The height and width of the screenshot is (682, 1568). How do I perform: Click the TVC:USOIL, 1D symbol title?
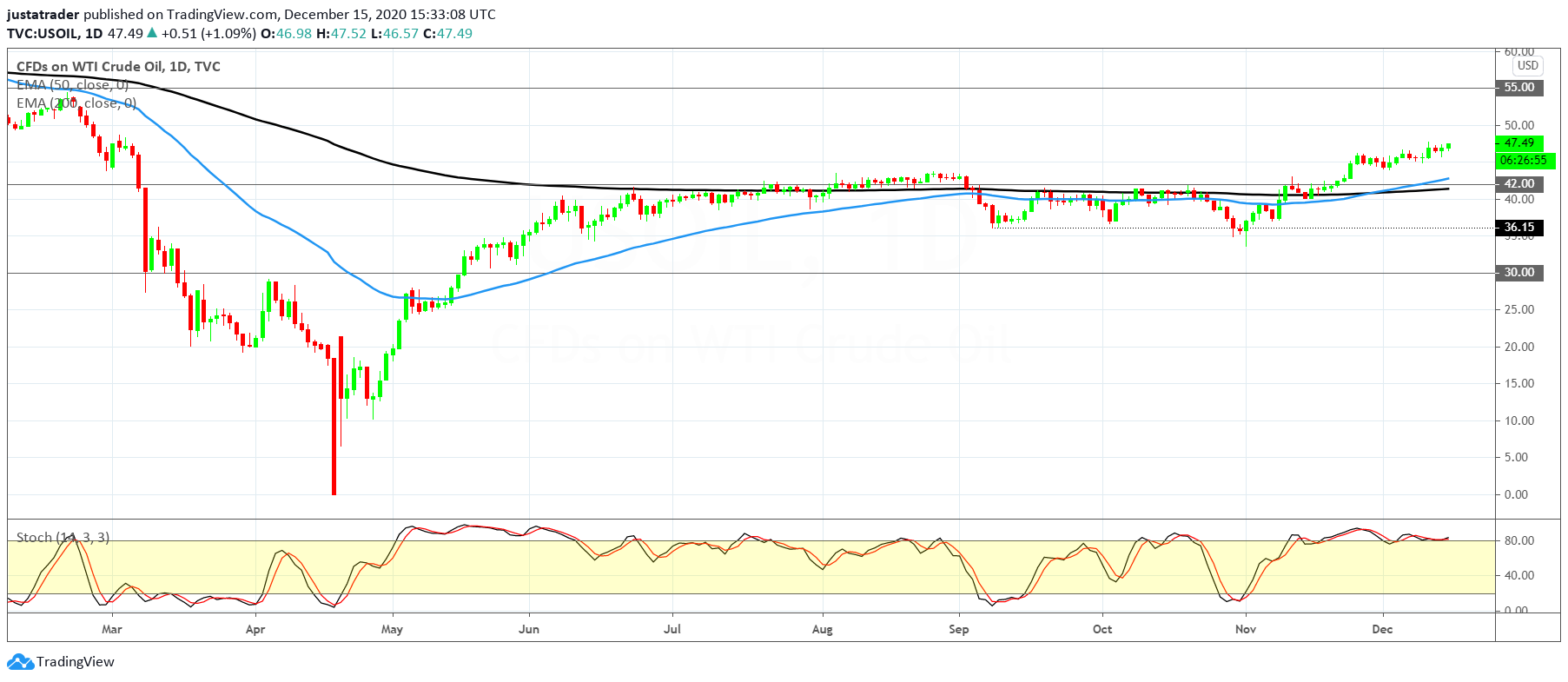coord(55,34)
